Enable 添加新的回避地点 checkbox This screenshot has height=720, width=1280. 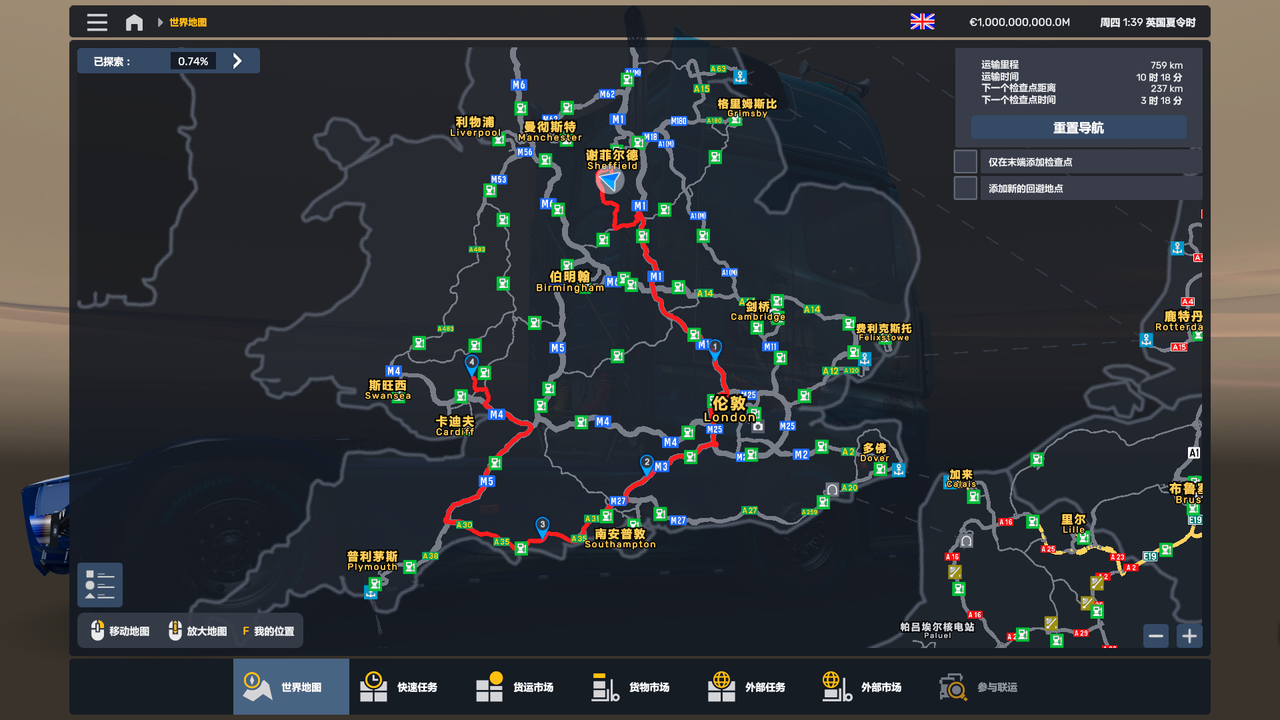965,188
